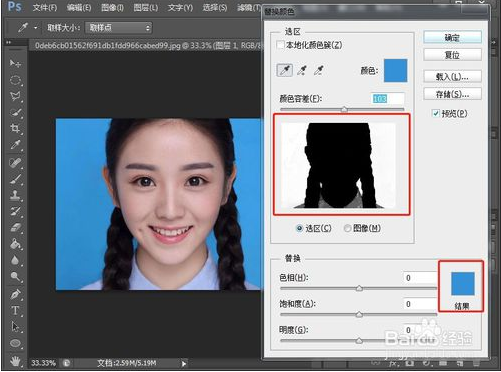Click the 颜色容差 slider handle
Viewport: 501px width, 372px height.
pos(344,109)
